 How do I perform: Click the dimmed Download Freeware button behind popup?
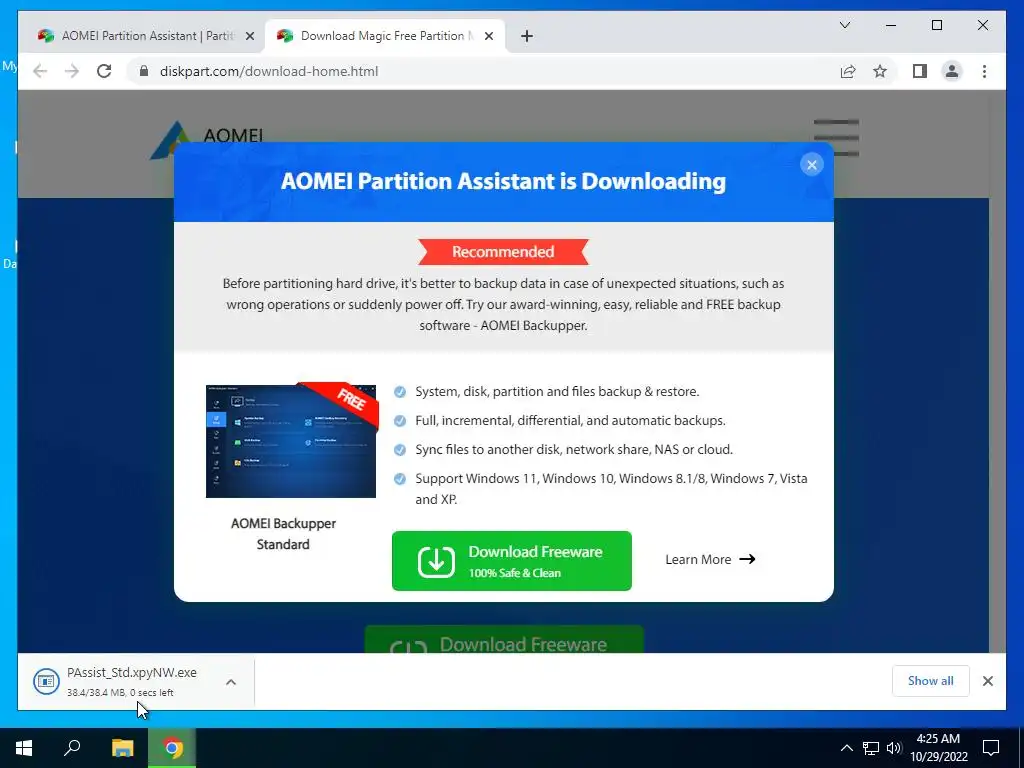point(504,640)
